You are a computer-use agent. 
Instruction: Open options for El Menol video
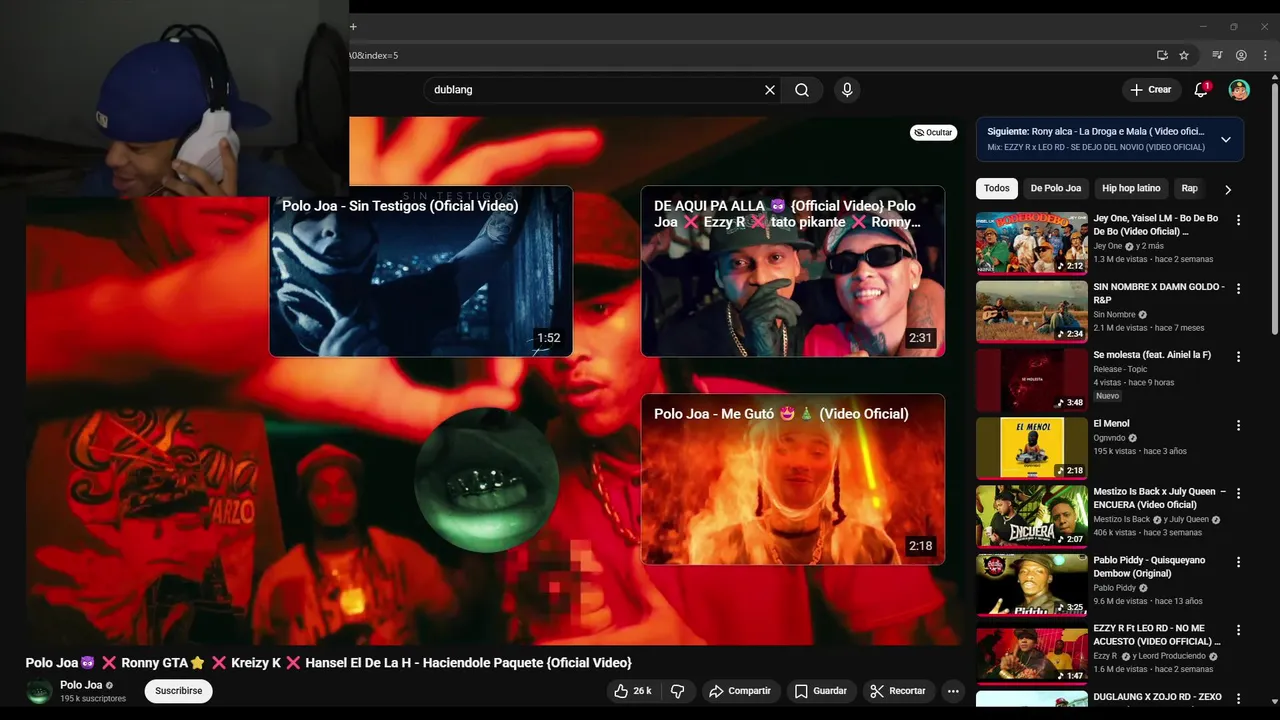(x=1238, y=425)
